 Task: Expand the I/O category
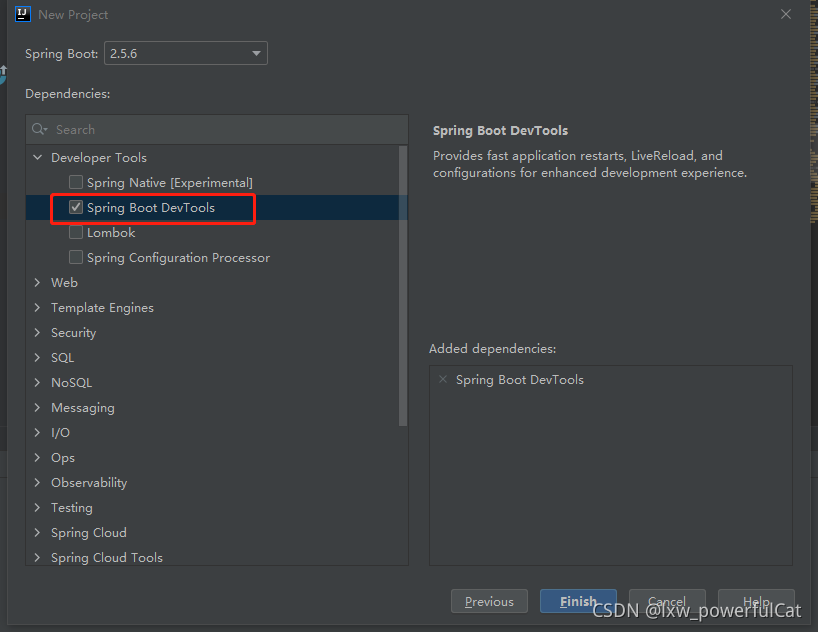click(38, 433)
